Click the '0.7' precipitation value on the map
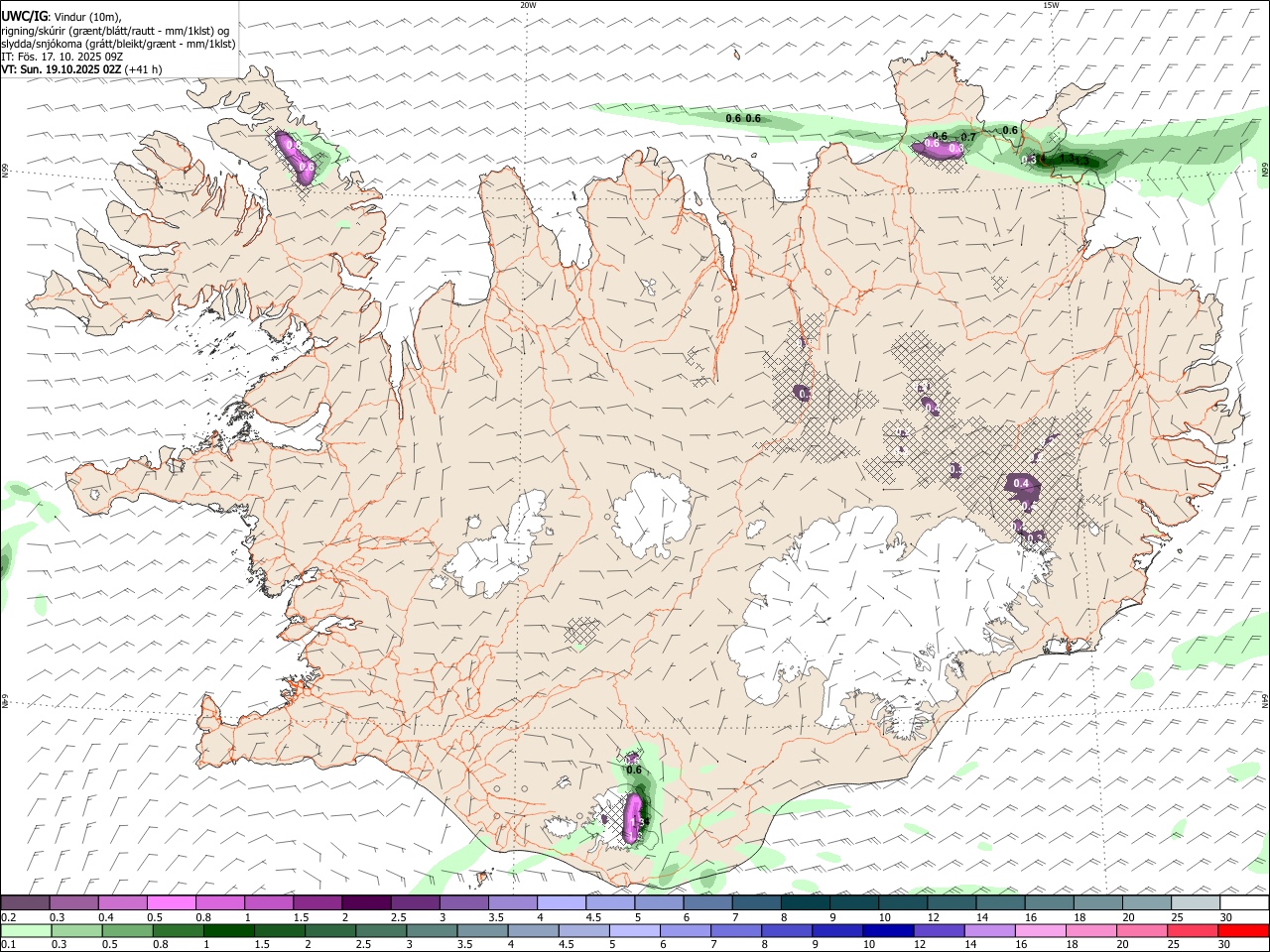 point(968,137)
